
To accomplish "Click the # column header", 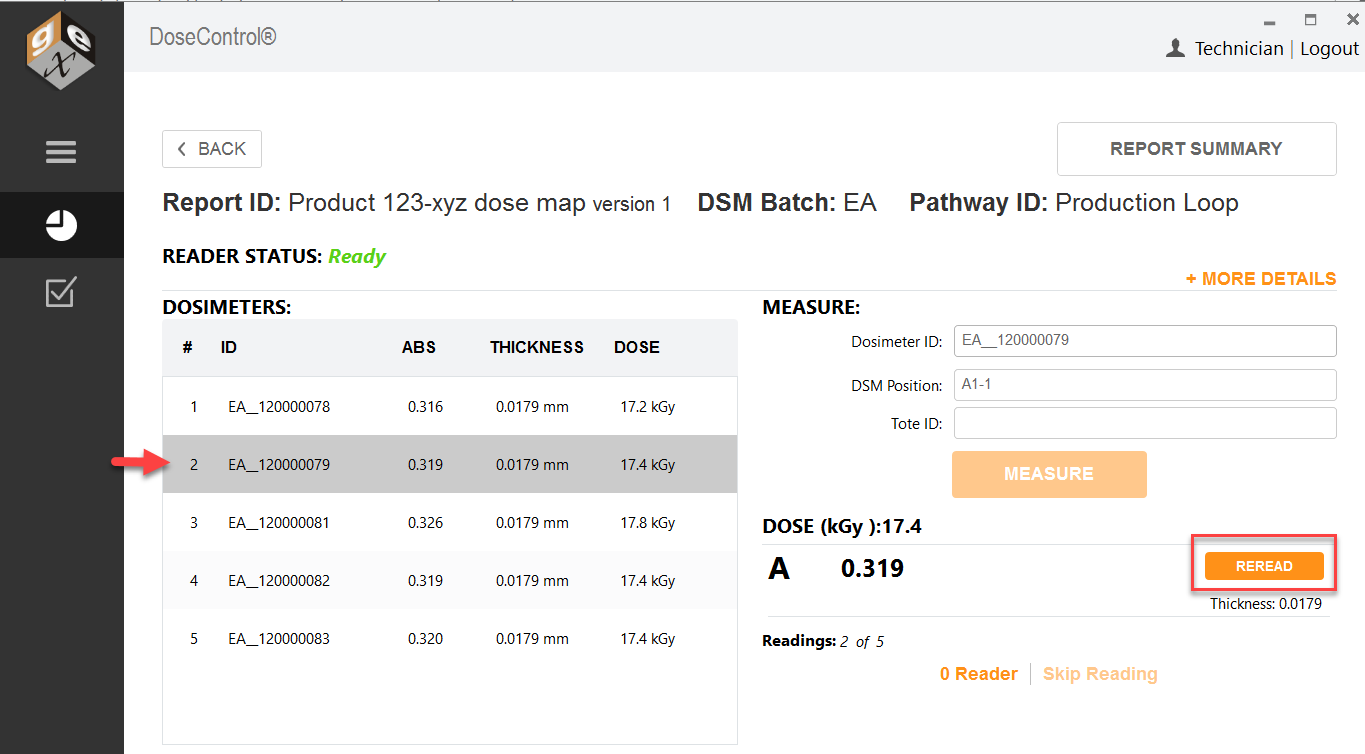I will pos(187,348).
